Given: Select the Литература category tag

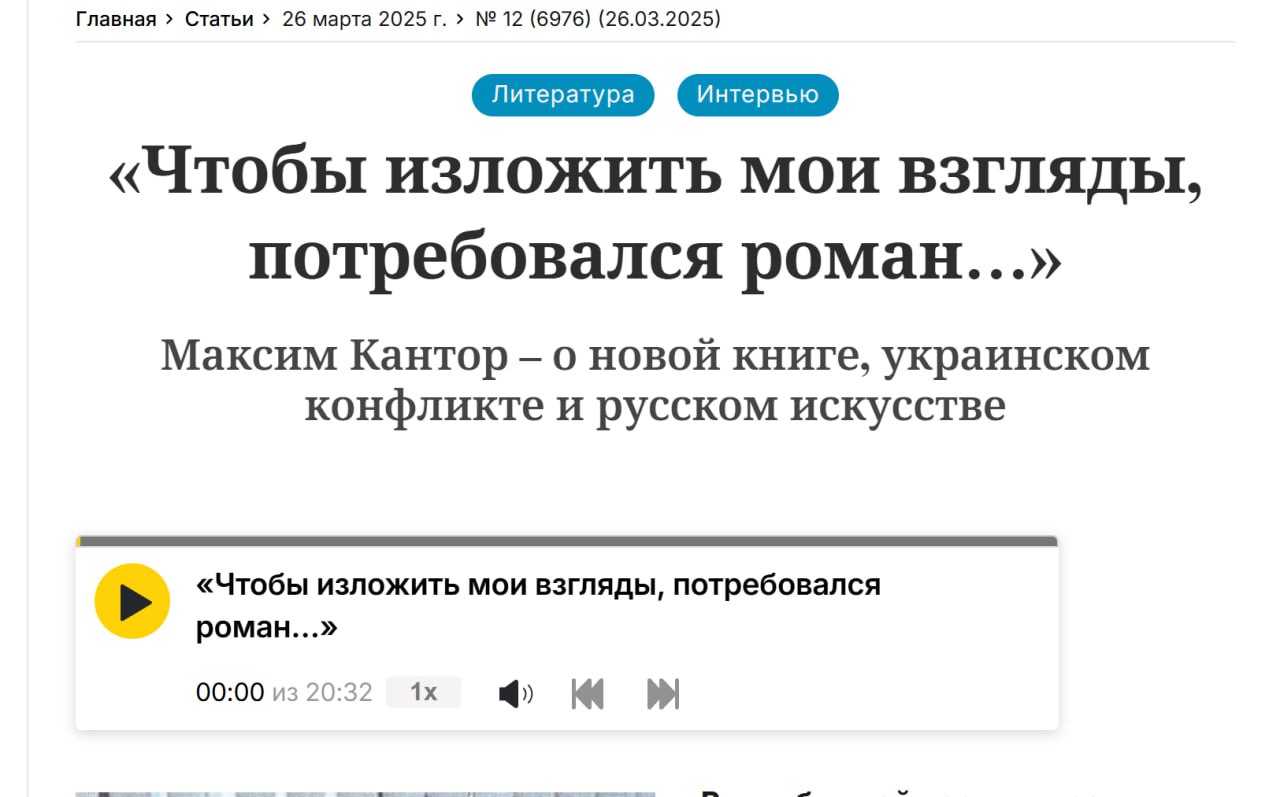Looking at the screenshot, I should coord(563,95).
